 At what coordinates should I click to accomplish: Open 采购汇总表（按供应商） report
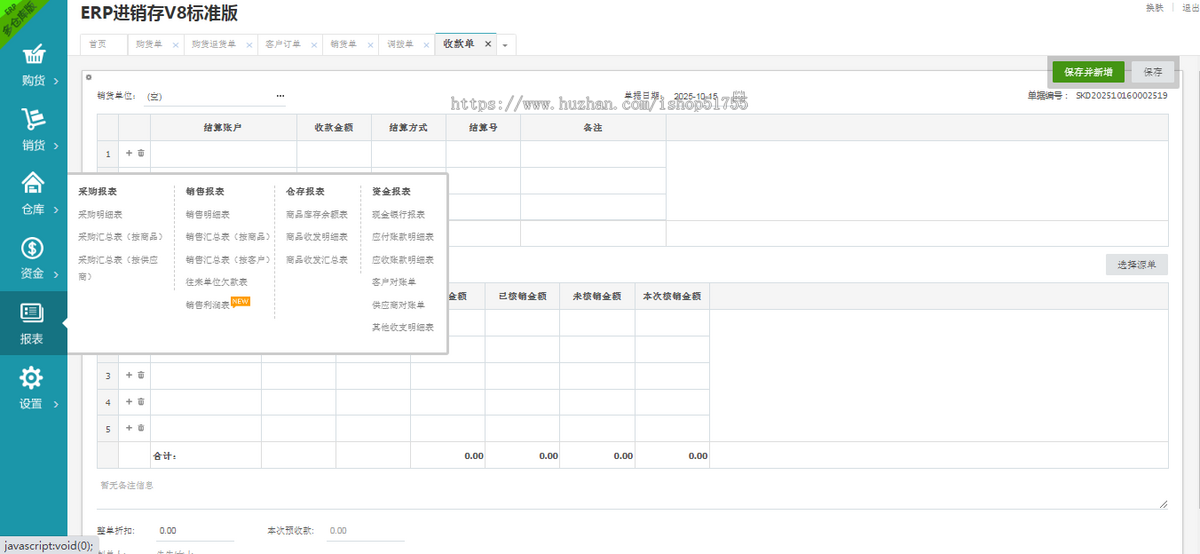pyautogui.click(x=117, y=267)
